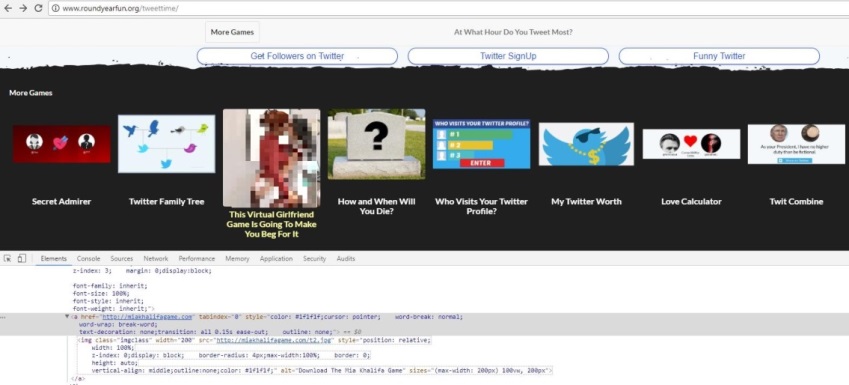Image resolution: width=849 pixels, height=385 pixels.
Task: Click the Funny Twitter button
Action: 719,56
